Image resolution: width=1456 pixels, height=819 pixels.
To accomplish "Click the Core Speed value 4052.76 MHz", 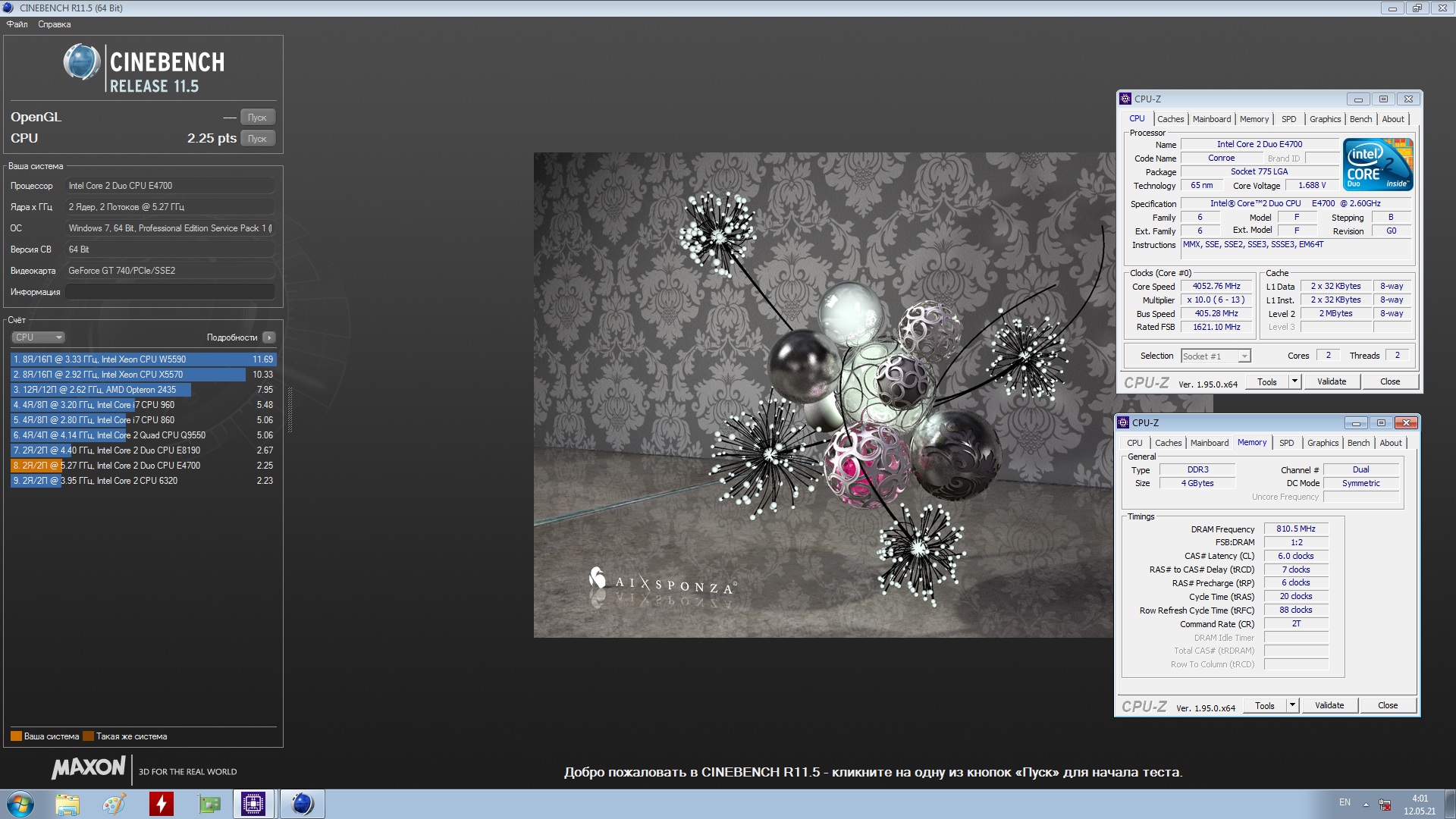I will pyautogui.click(x=1216, y=287).
